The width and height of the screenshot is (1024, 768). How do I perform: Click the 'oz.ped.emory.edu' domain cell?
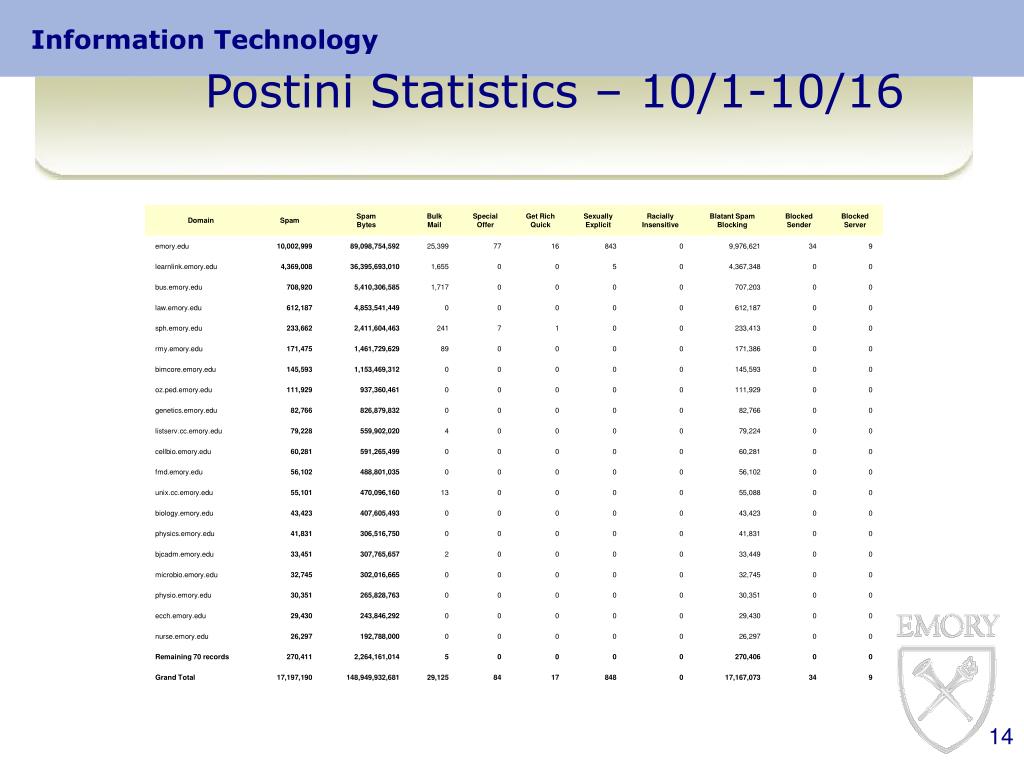click(184, 390)
